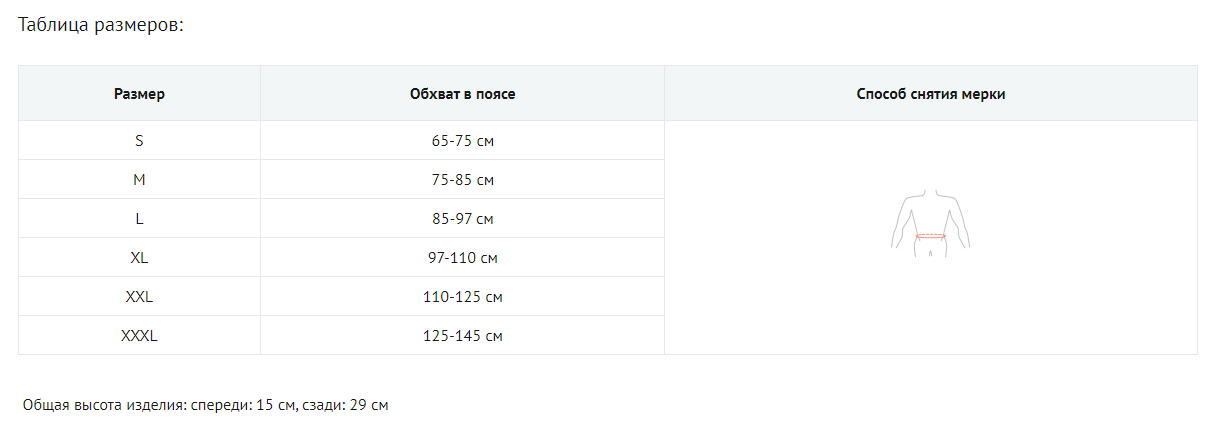
Task: Select the size M cell
Action: point(139,180)
